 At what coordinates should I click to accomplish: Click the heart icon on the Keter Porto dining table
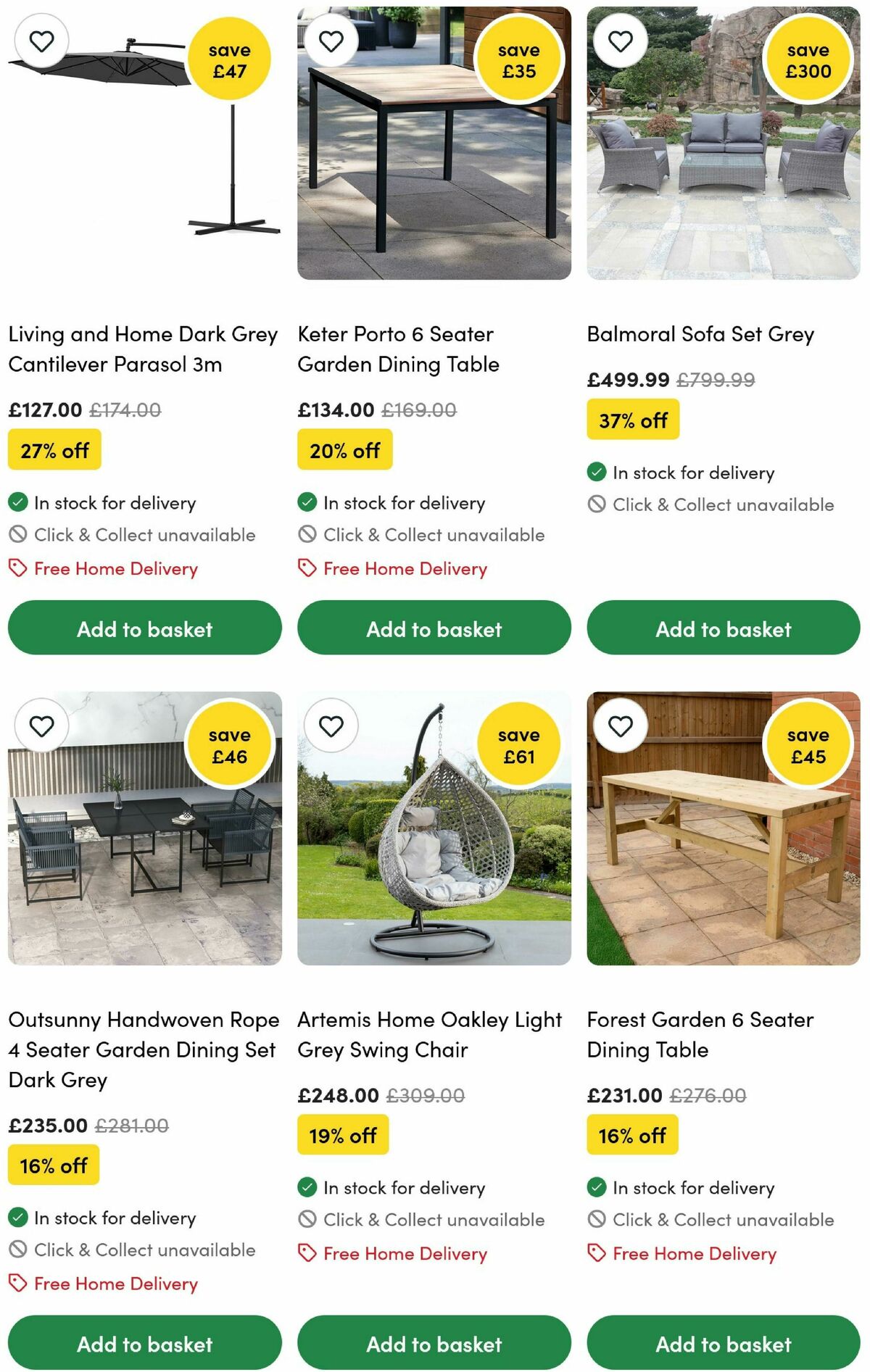tap(331, 41)
